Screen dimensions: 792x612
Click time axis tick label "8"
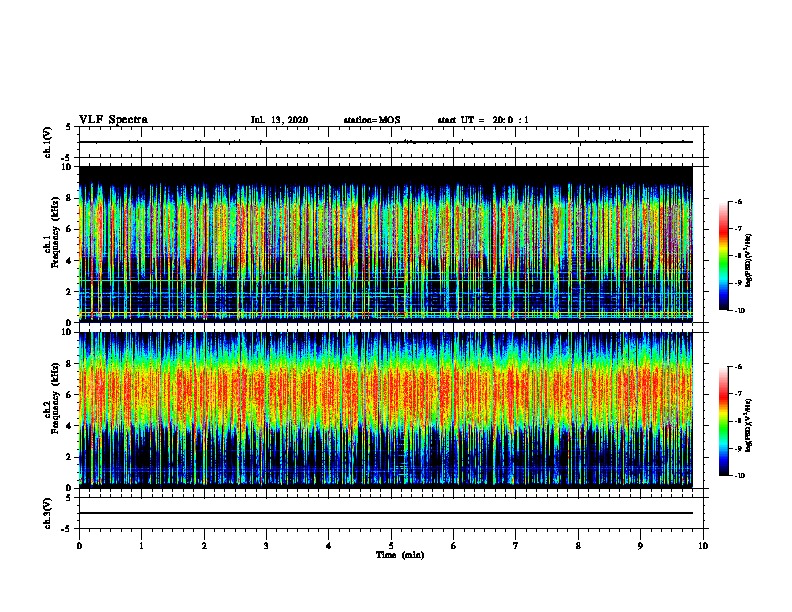(578, 546)
